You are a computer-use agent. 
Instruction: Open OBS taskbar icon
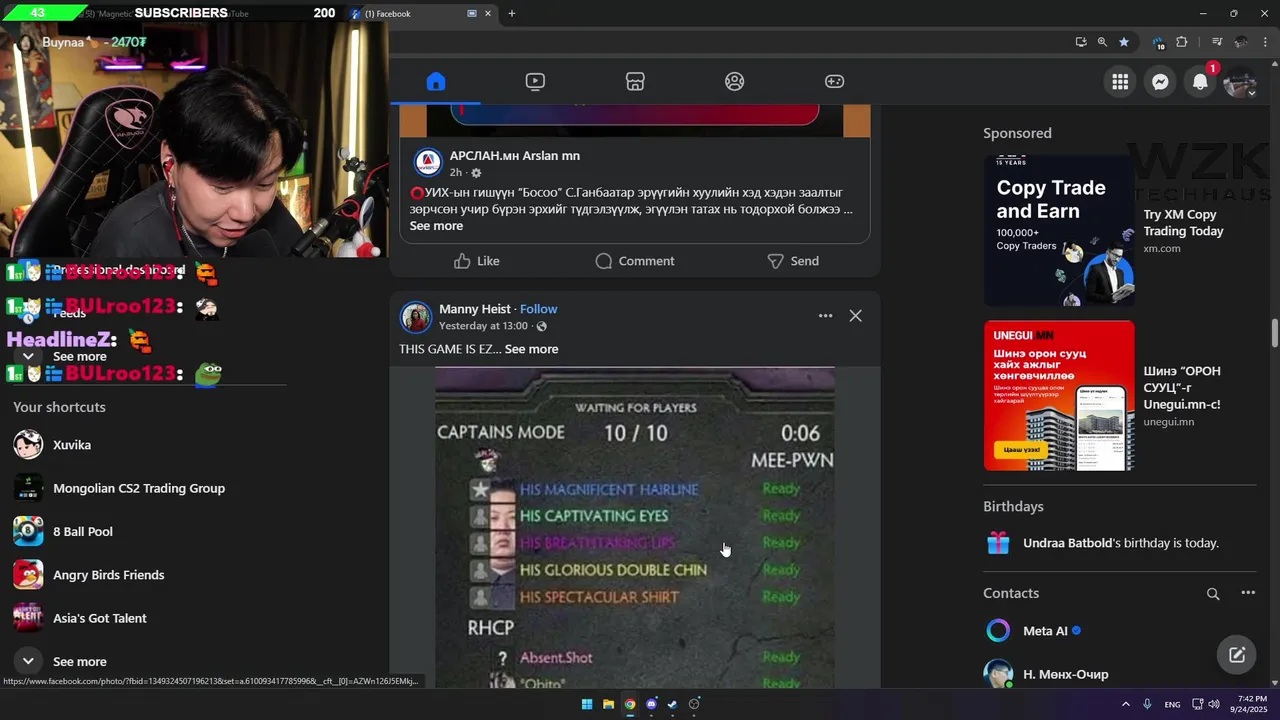click(694, 704)
